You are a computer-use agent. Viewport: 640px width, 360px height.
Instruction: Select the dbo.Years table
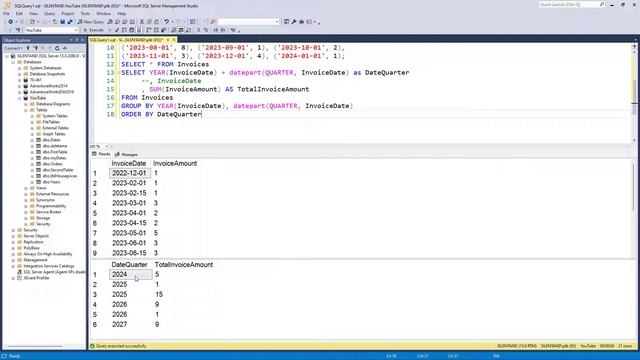pos(51,182)
